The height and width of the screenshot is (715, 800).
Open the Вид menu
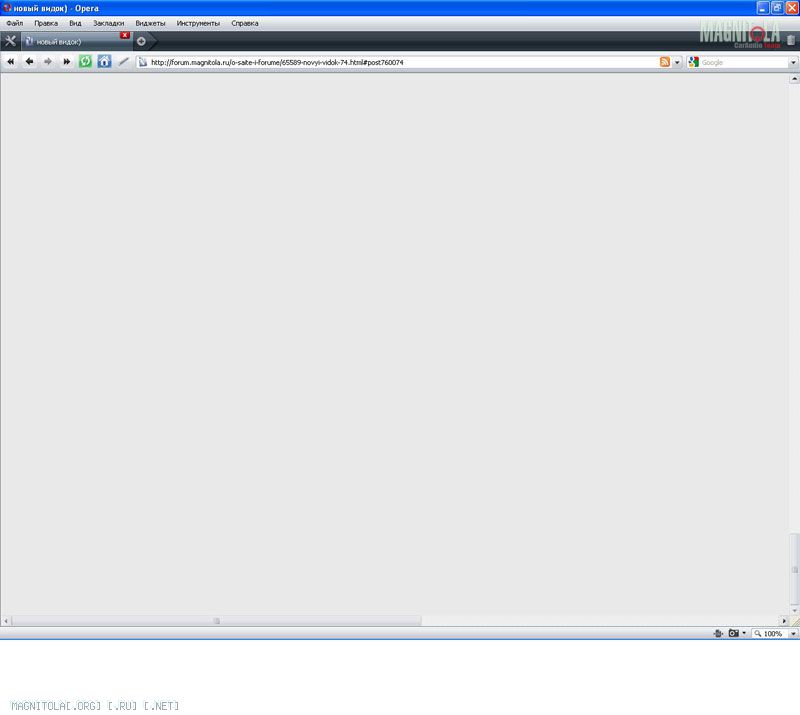point(76,23)
